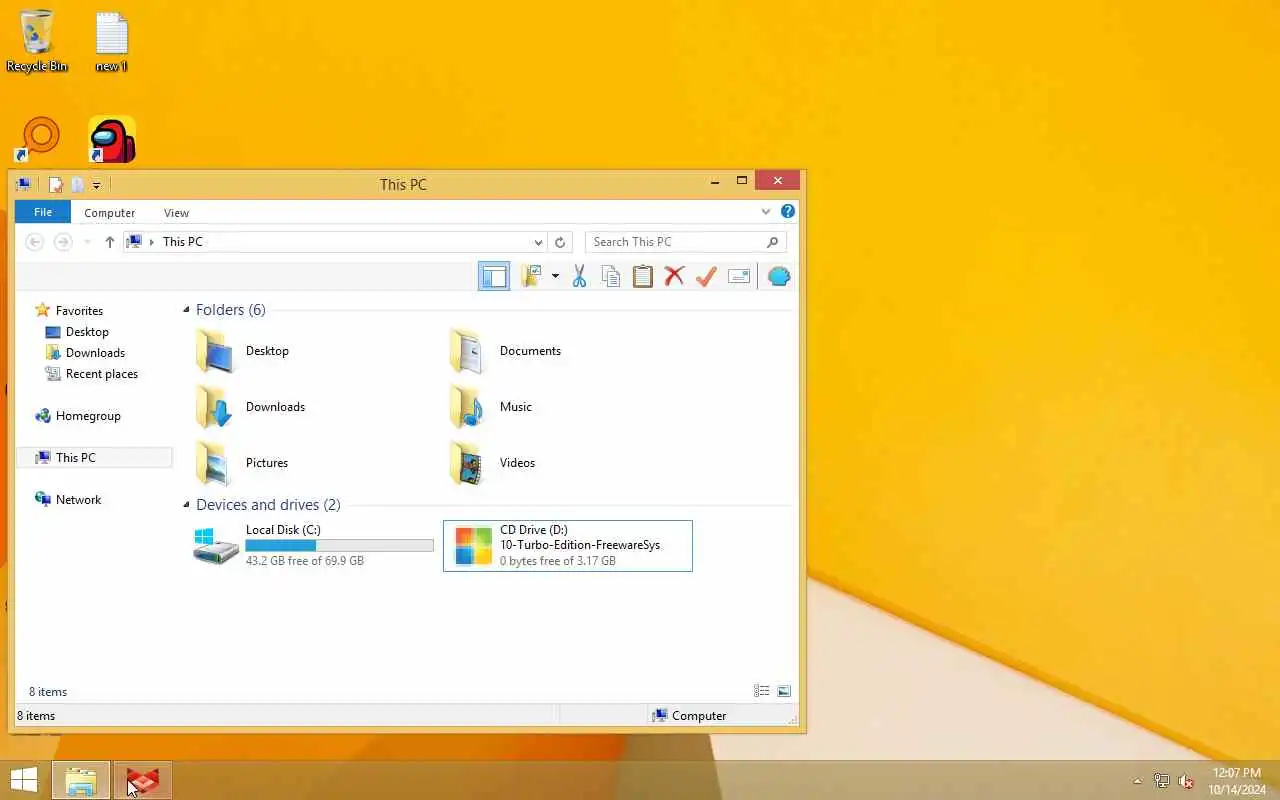Toggle the navigation pane layout button
Viewport: 1280px width, 800px height.
pos(494,276)
